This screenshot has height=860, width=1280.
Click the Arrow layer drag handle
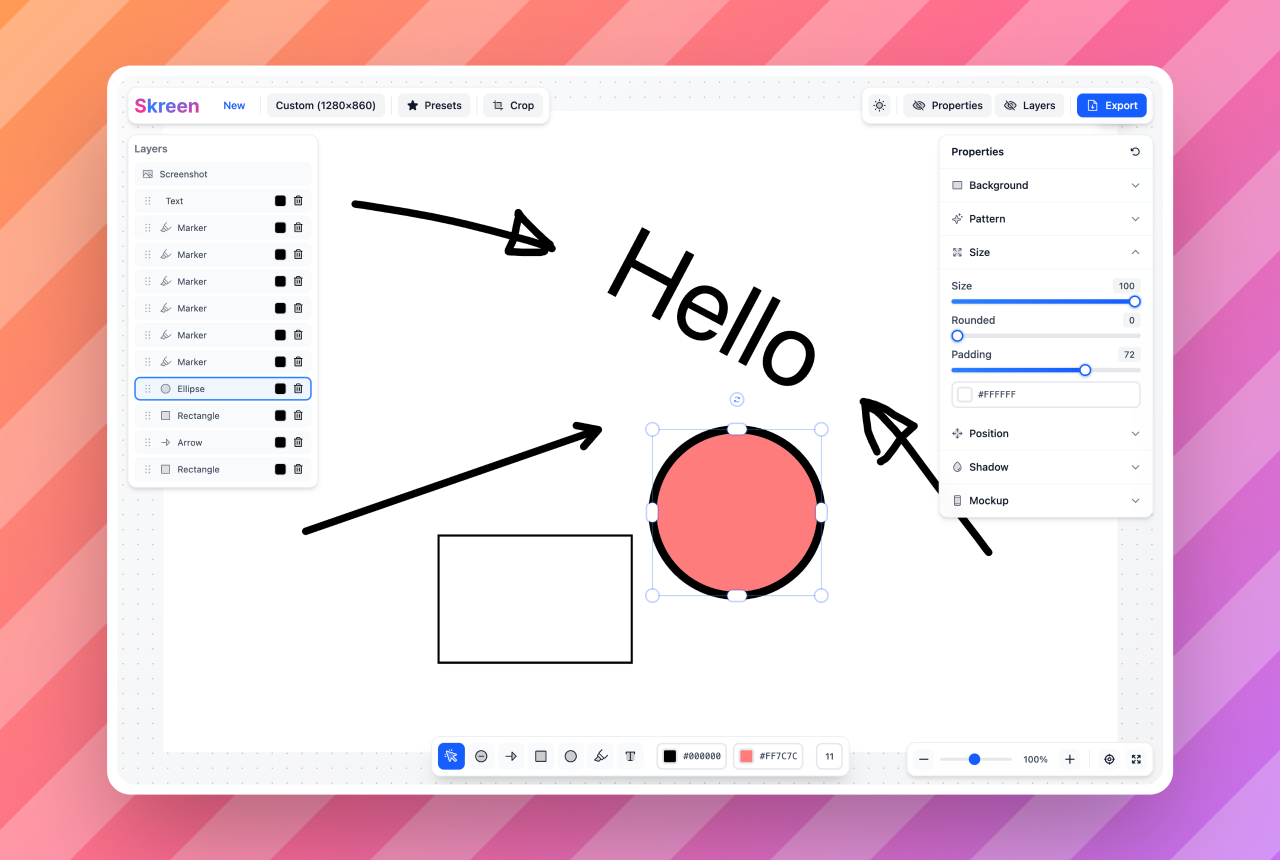coord(148,442)
